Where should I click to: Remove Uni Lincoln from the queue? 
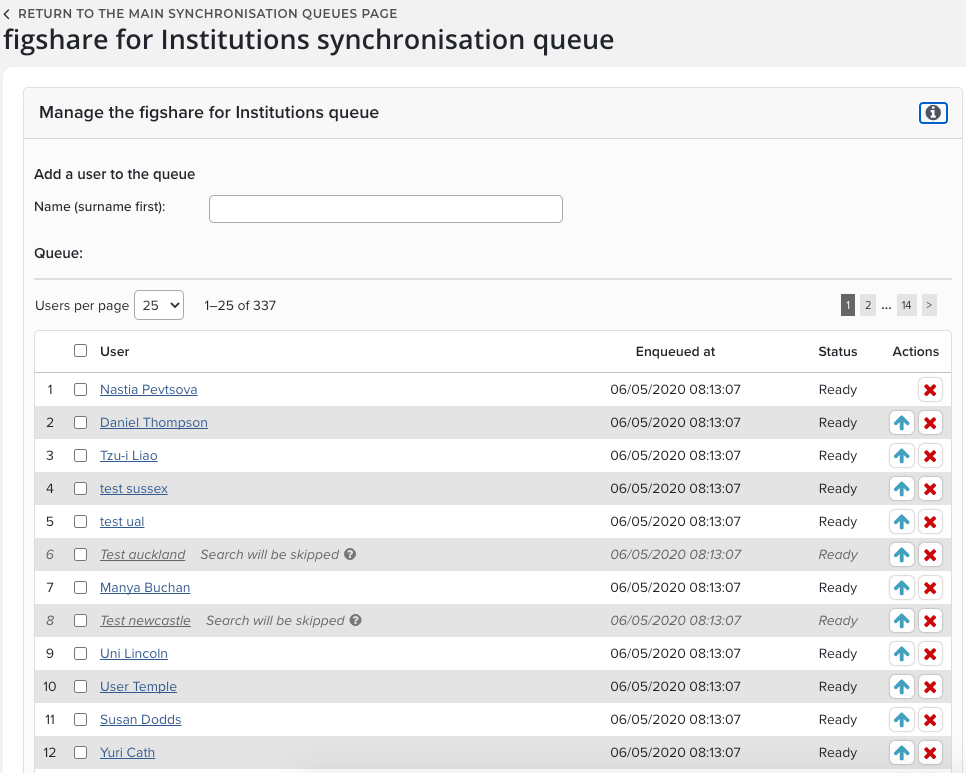pyautogui.click(x=930, y=654)
